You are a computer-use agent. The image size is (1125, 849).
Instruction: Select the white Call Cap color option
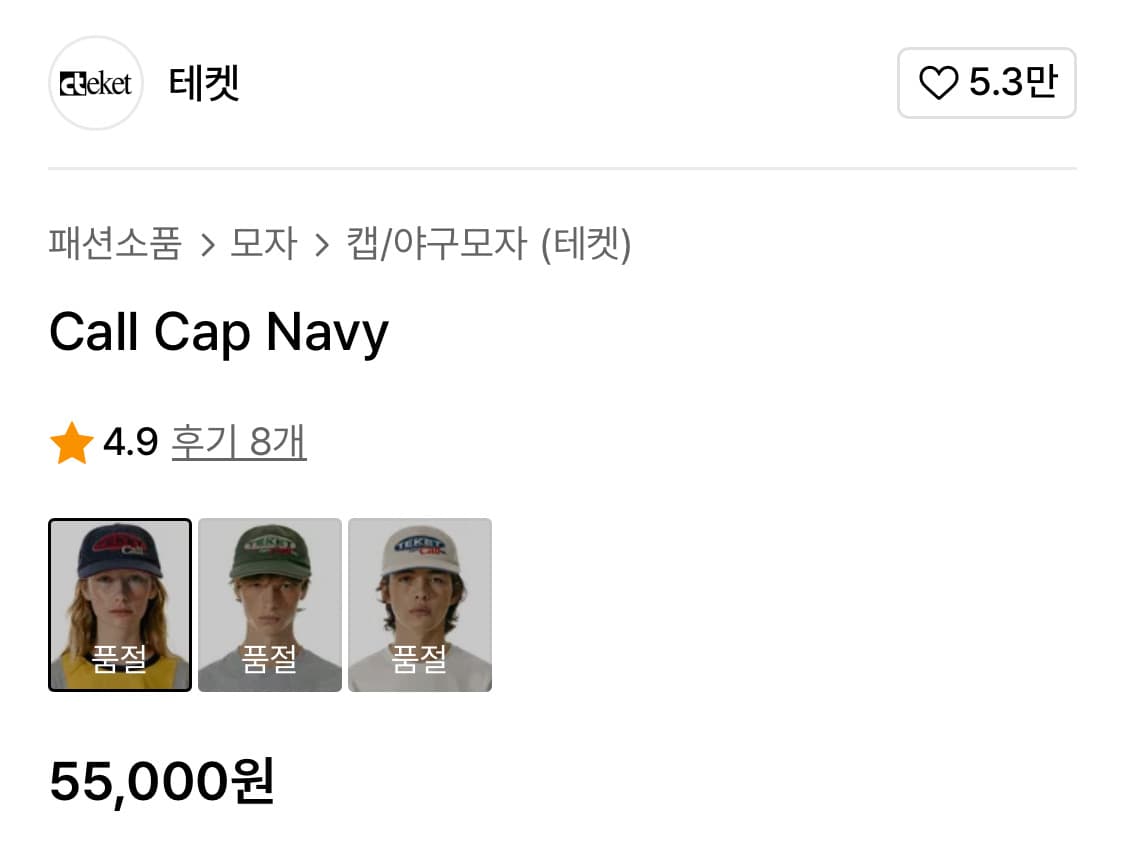(420, 604)
